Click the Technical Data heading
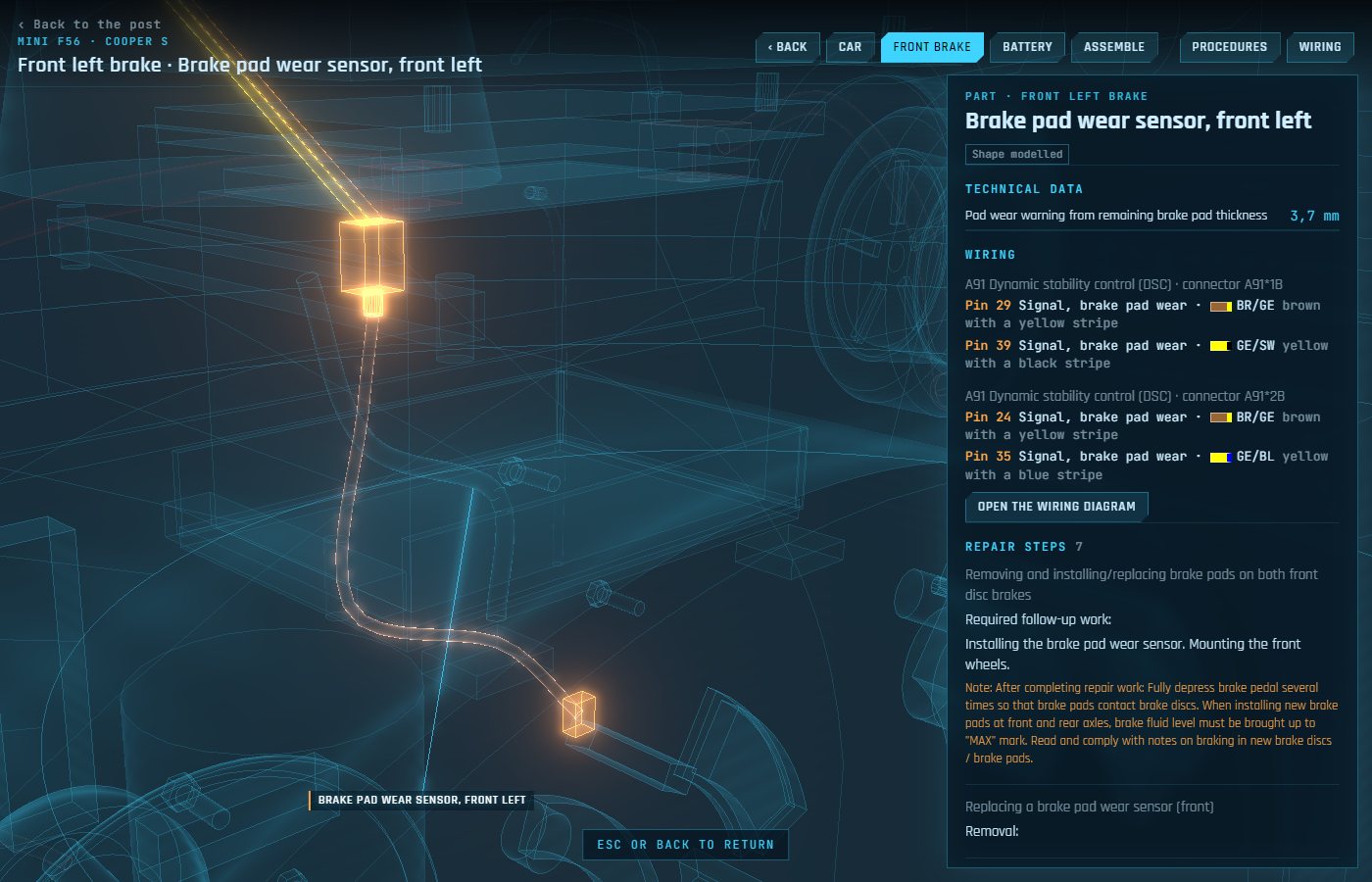The width and height of the screenshot is (1372, 882). (x=1024, y=189)
